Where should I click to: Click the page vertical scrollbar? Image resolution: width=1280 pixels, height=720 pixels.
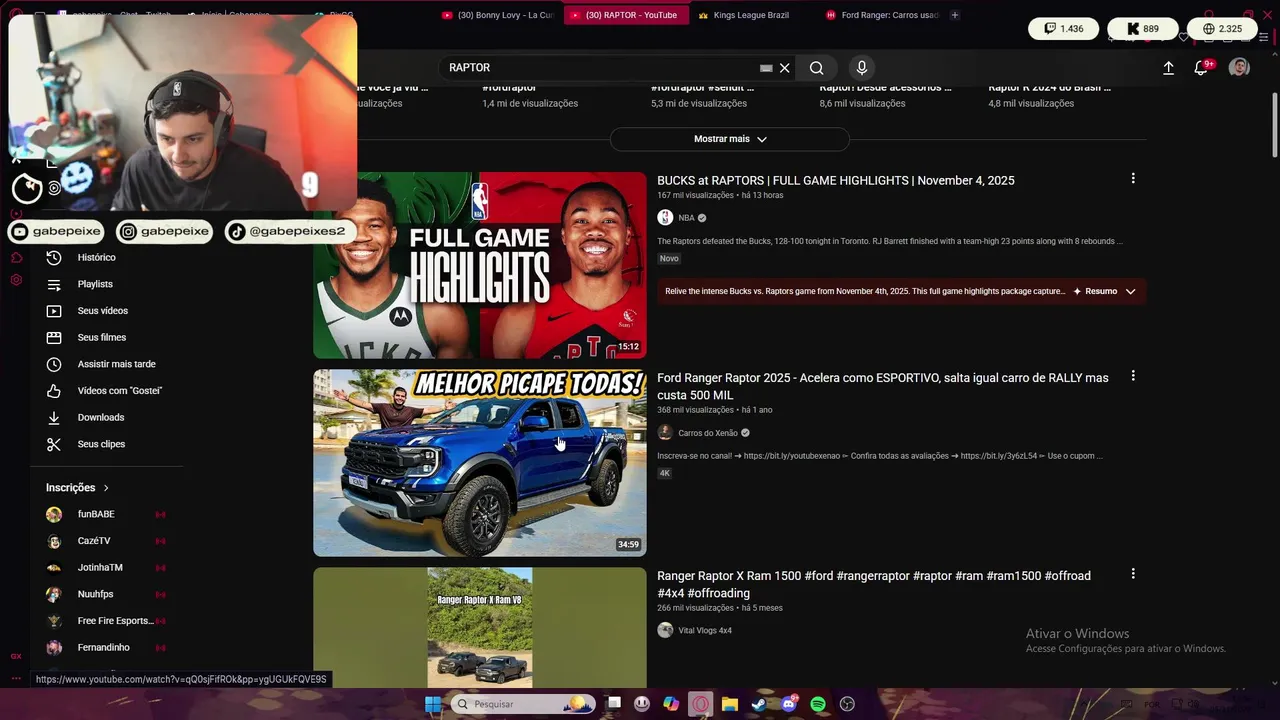pyautogui.click(x=1274, y=124)
